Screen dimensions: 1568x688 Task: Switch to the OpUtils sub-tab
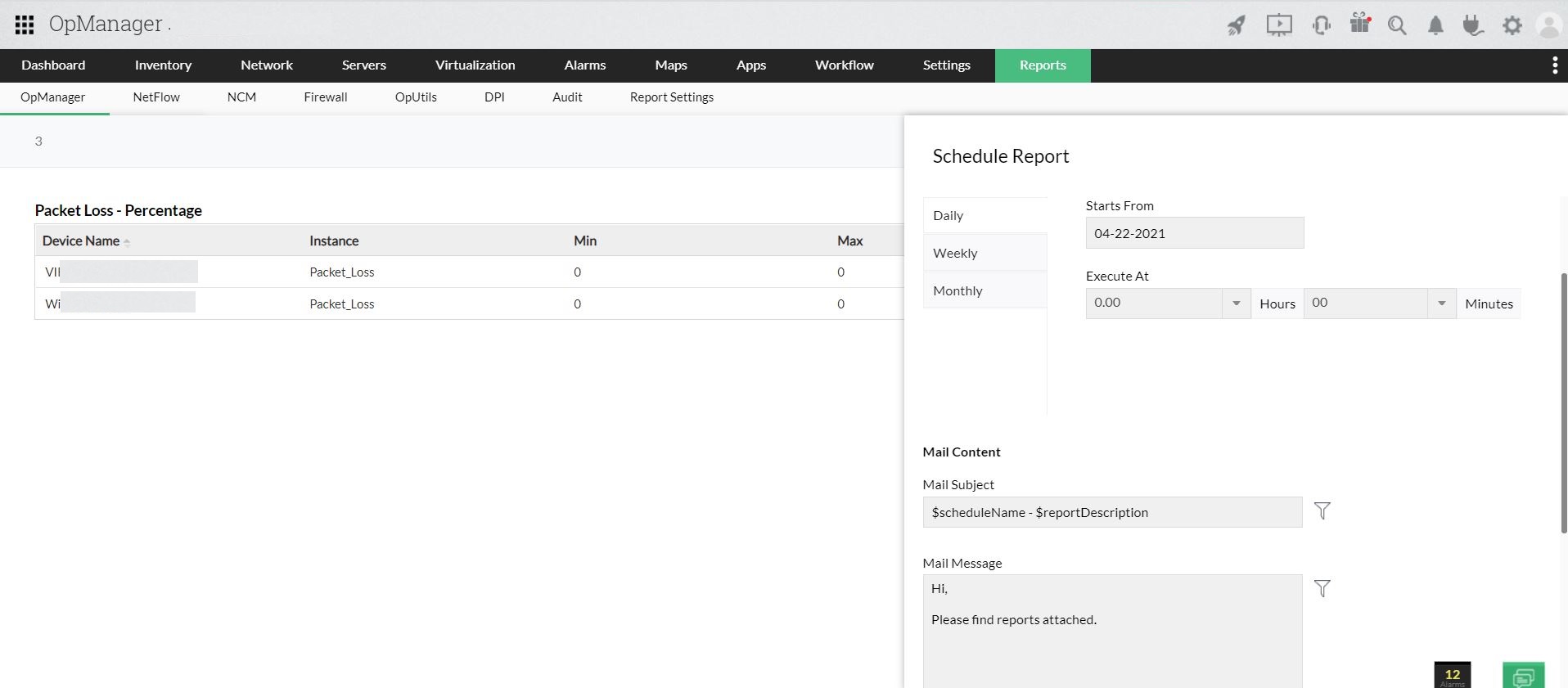pyautogui.click(x=416, y=97)
